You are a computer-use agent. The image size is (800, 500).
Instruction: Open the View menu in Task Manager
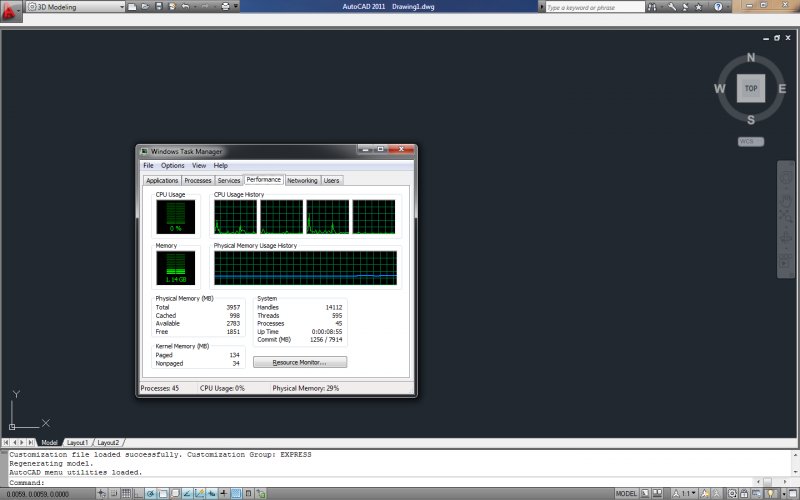pyautogui.click(x=199, y=165)
